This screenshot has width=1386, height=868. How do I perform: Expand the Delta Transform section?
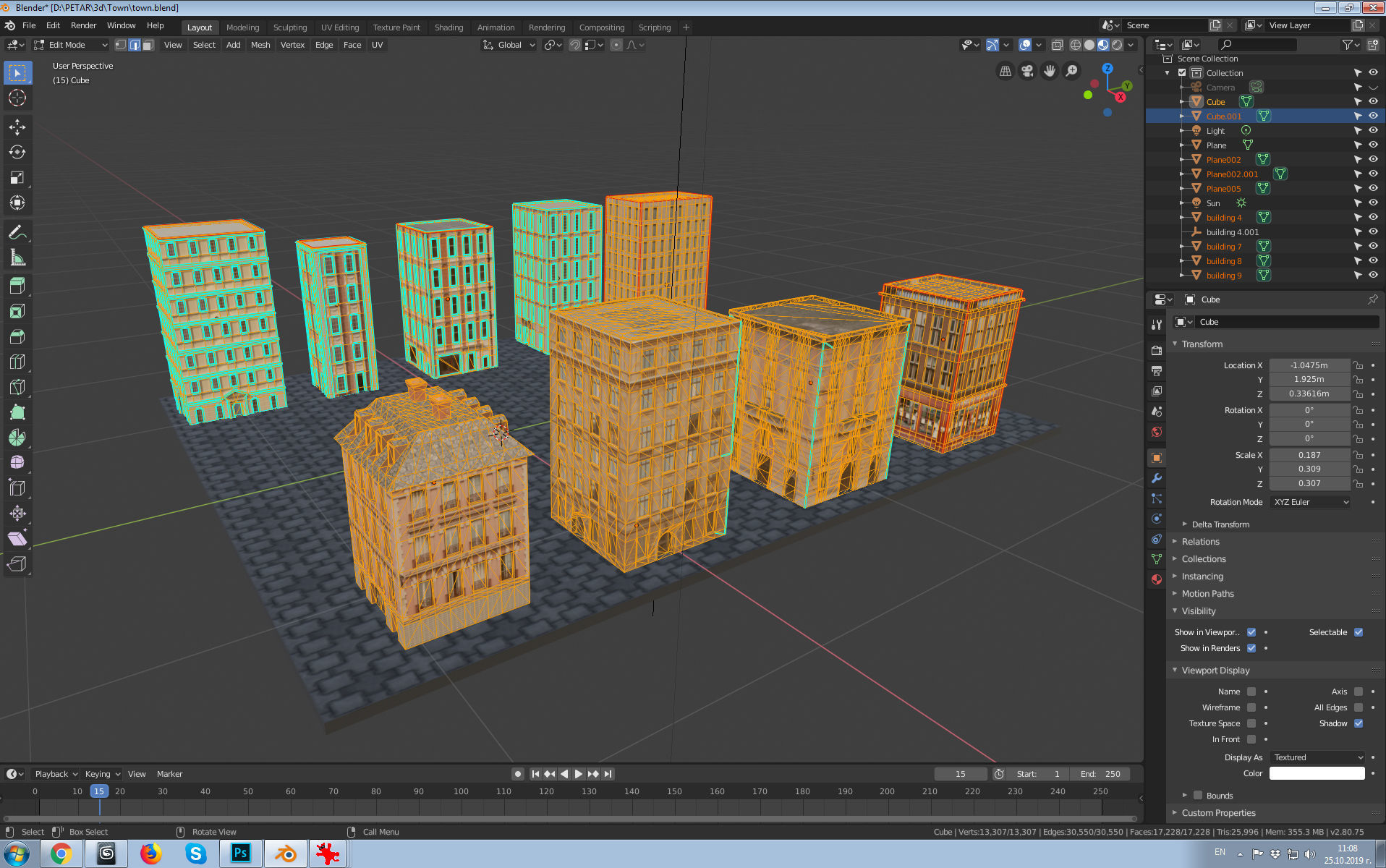(x=1219, y=524)
